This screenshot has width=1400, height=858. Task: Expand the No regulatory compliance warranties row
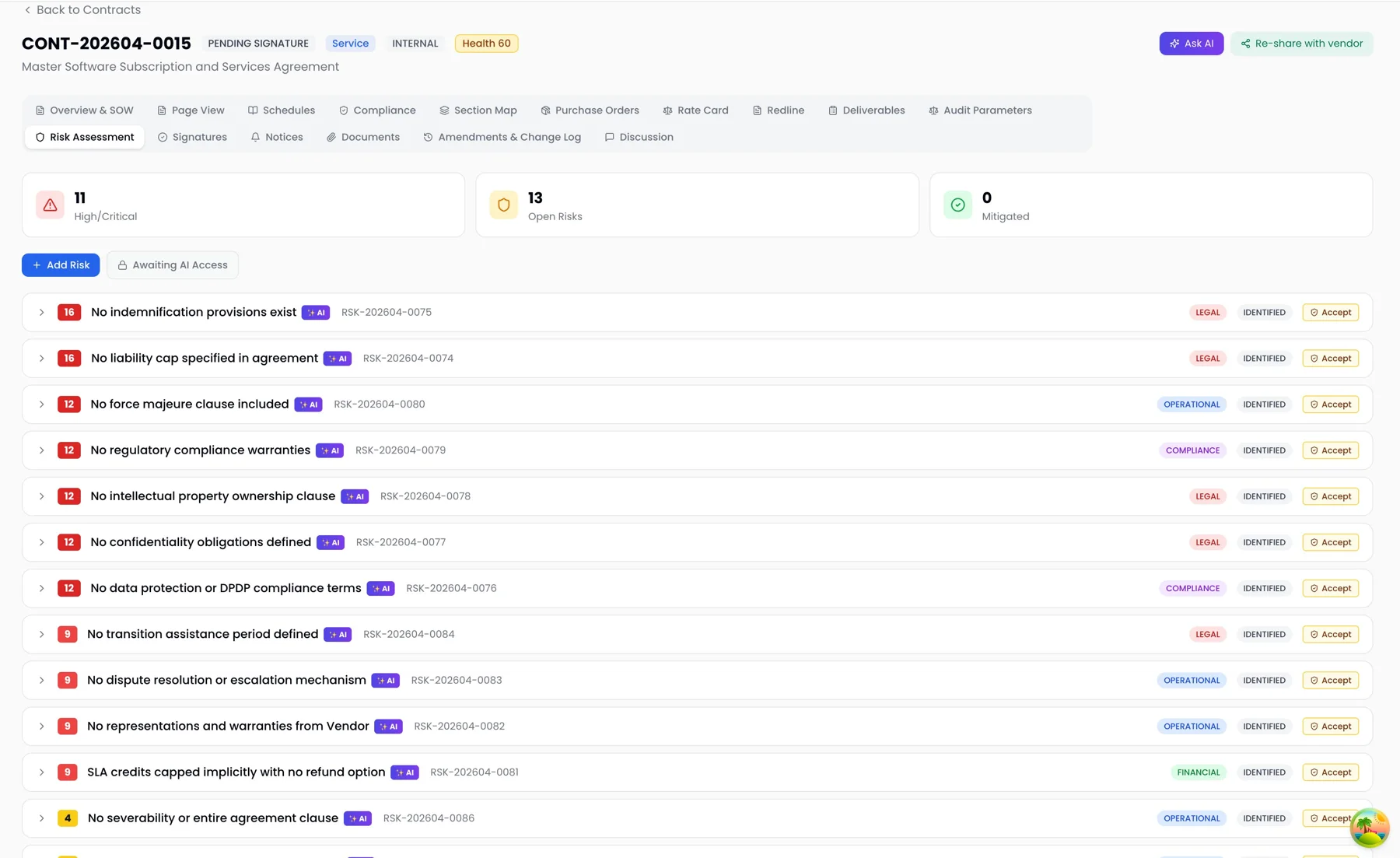click(41, 450)
